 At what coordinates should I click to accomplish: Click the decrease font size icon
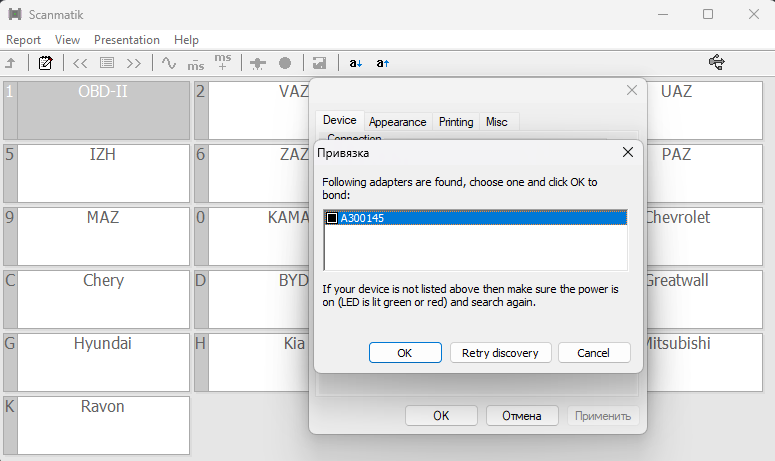pos(355,63)
